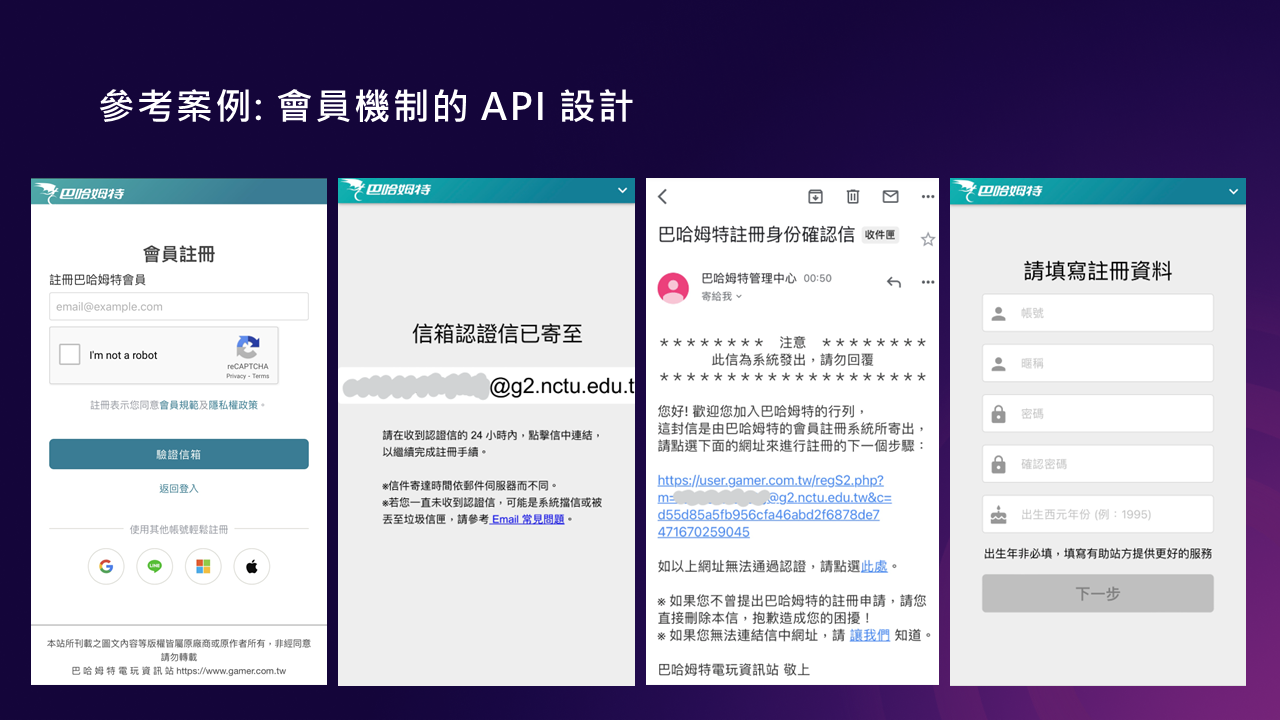Open the header chevron on 信箱認證信 page
This screenshot has height=720, width=1280.
click(622, 190)
